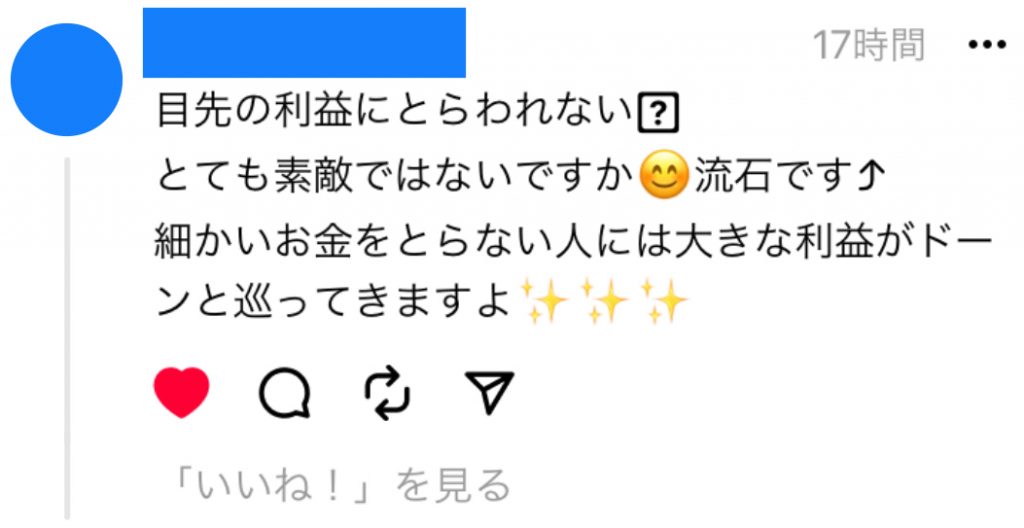Open the 「いいね!」を見る link

tap(339, 486)
